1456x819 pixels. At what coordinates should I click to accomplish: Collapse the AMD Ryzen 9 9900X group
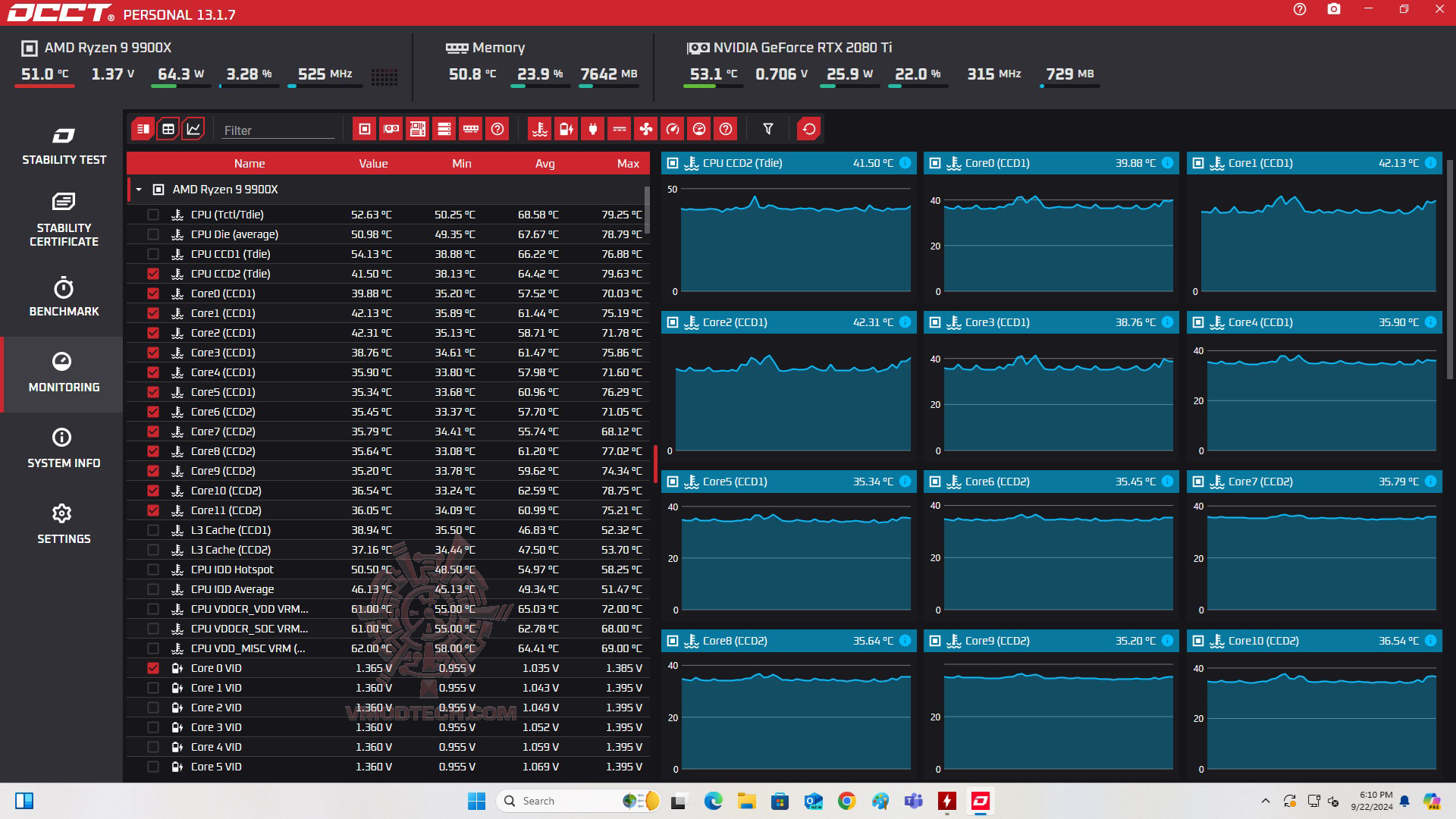139,190
